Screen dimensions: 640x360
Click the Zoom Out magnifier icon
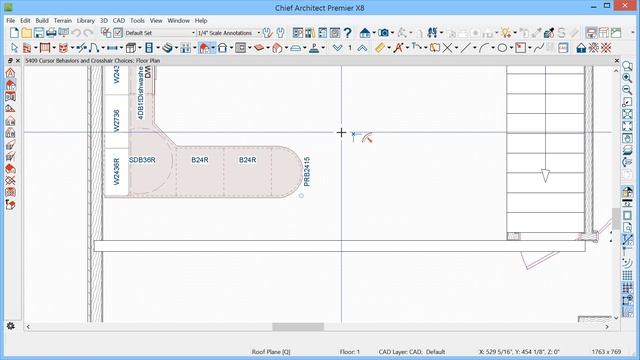tap(627, 90)
